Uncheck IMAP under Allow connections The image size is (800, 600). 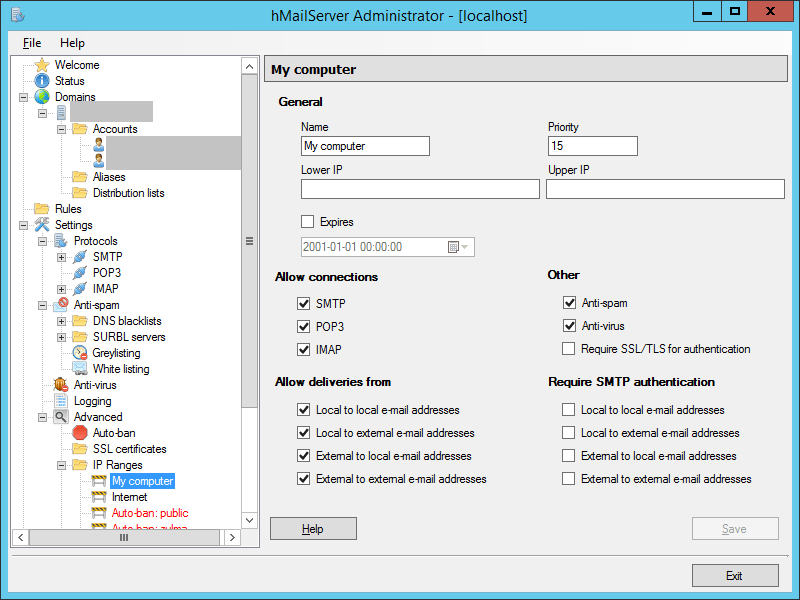[x=304, y=349]
